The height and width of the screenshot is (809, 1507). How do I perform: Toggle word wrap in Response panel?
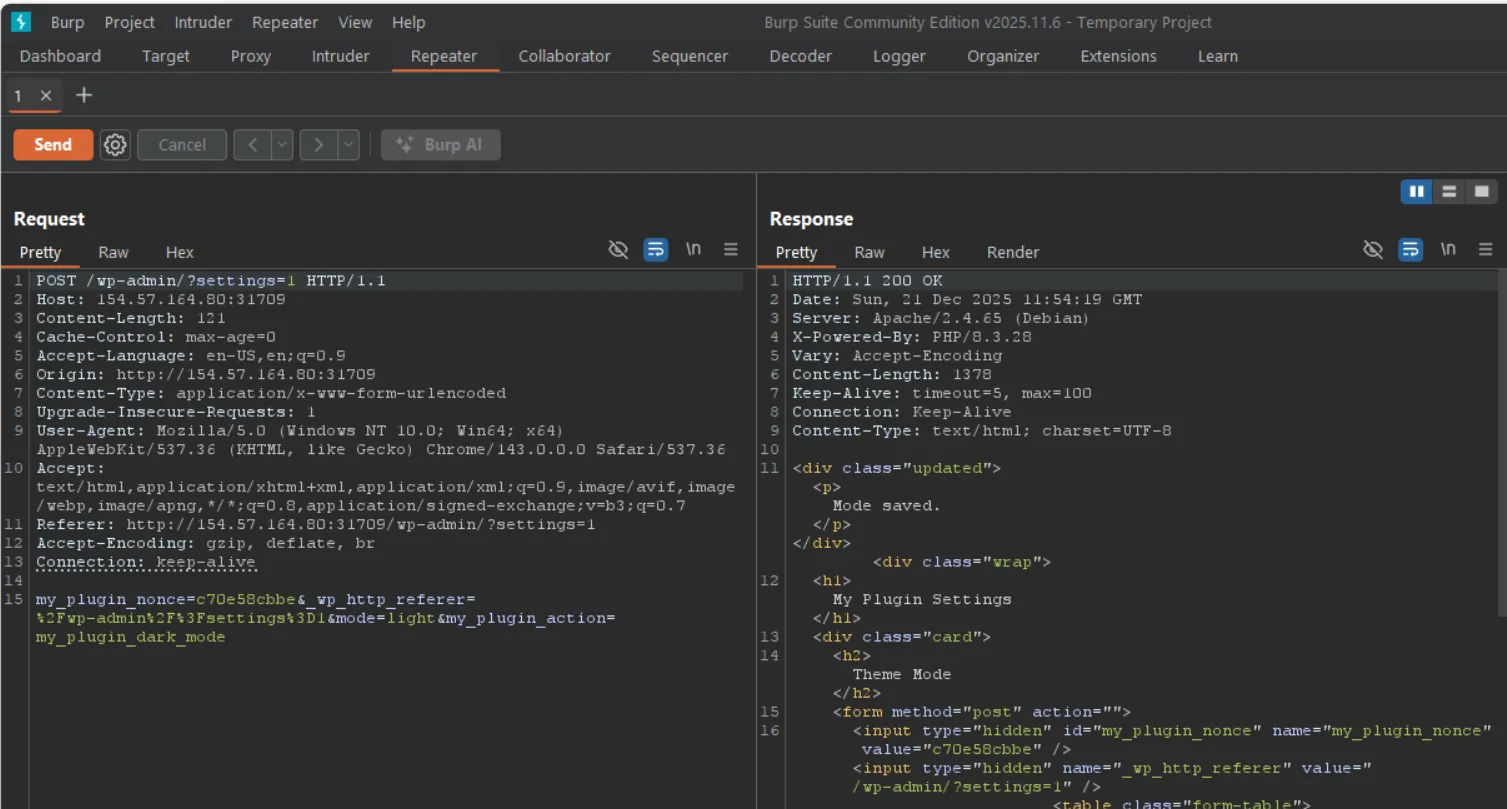click(1411, 250)
